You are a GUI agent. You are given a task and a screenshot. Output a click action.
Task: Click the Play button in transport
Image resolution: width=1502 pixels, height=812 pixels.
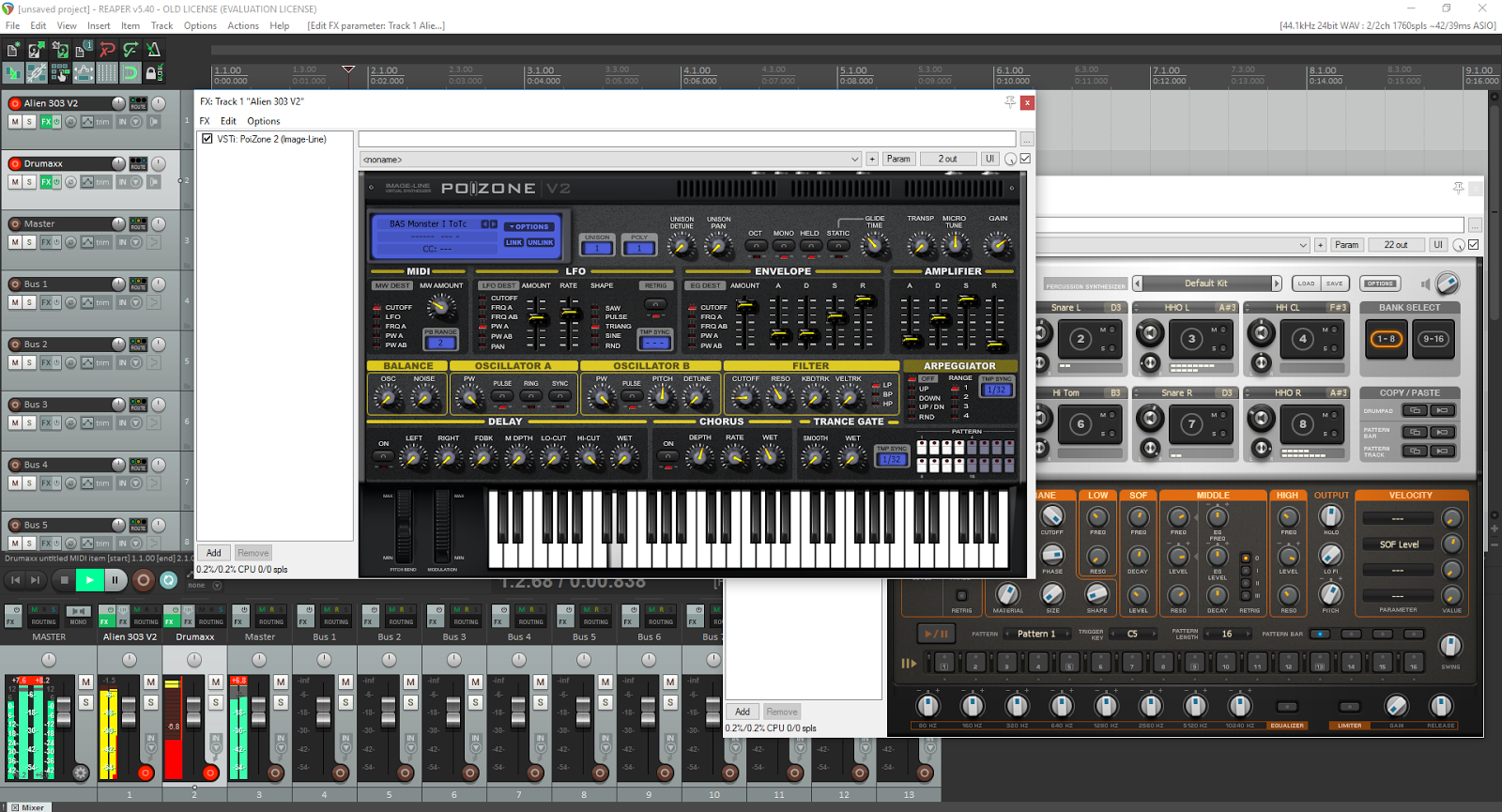tap(90, 580)
